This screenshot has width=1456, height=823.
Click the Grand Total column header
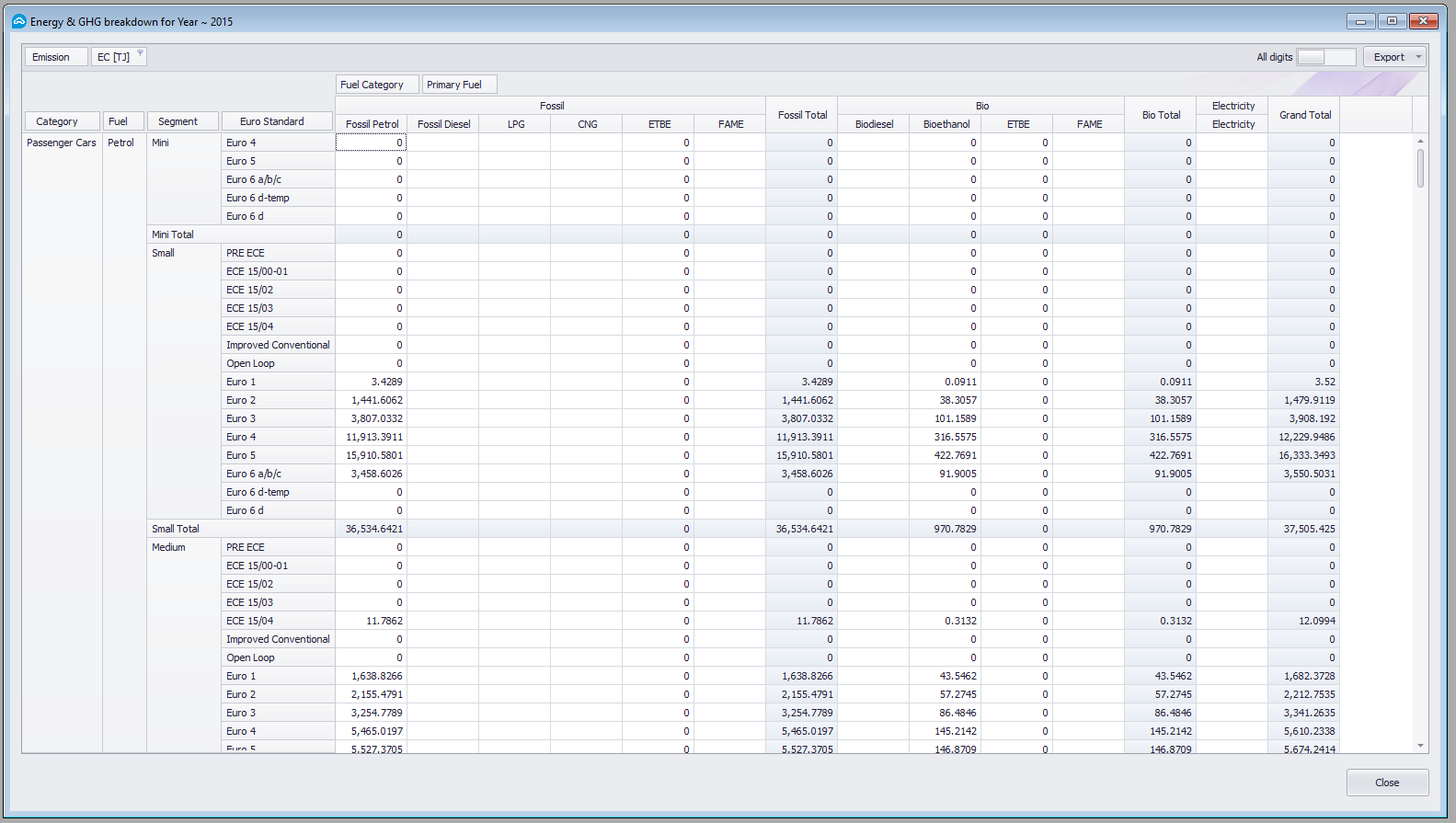1304,115
